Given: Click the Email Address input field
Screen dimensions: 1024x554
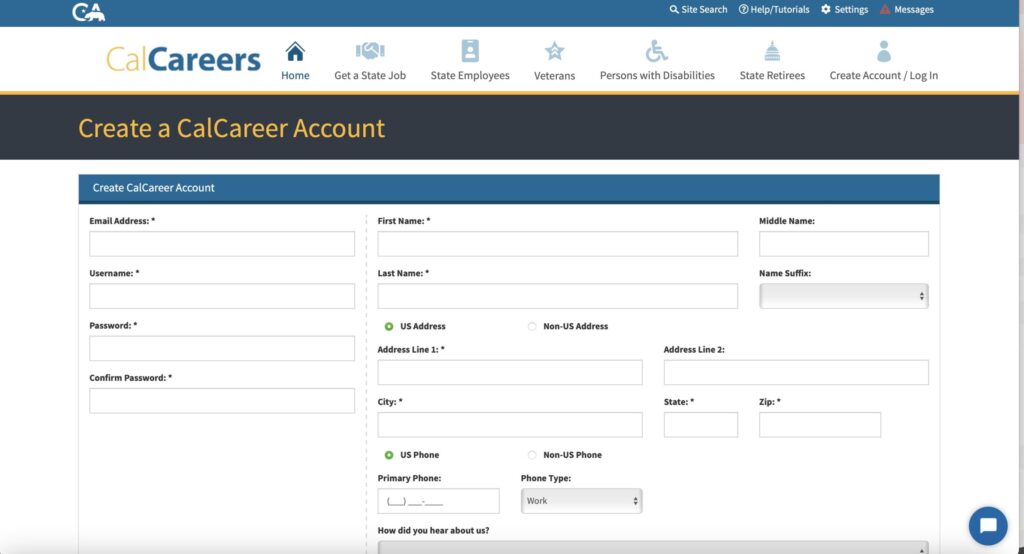Looking at the screenshot, I should [x=222, y=244].
